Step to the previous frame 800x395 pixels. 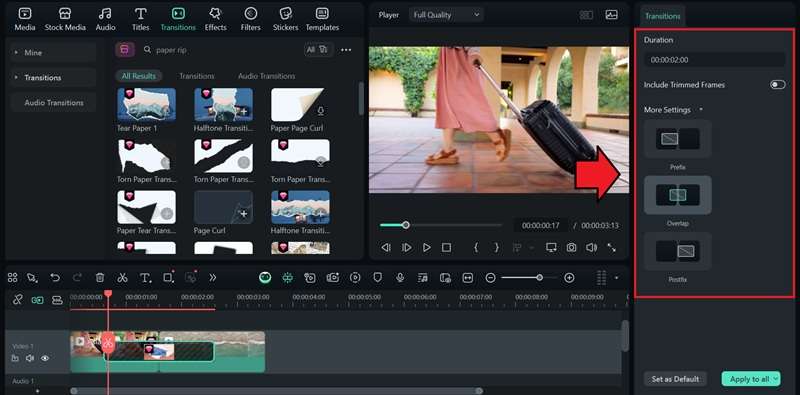coord(386,248)
